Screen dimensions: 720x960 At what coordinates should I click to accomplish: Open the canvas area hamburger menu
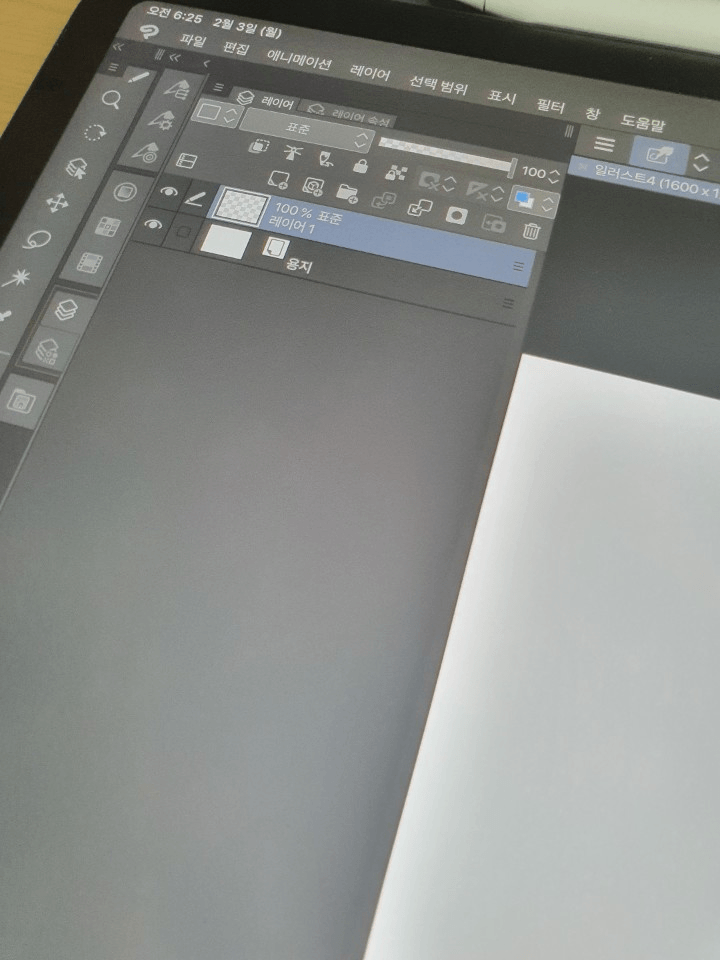pos(604,144)
